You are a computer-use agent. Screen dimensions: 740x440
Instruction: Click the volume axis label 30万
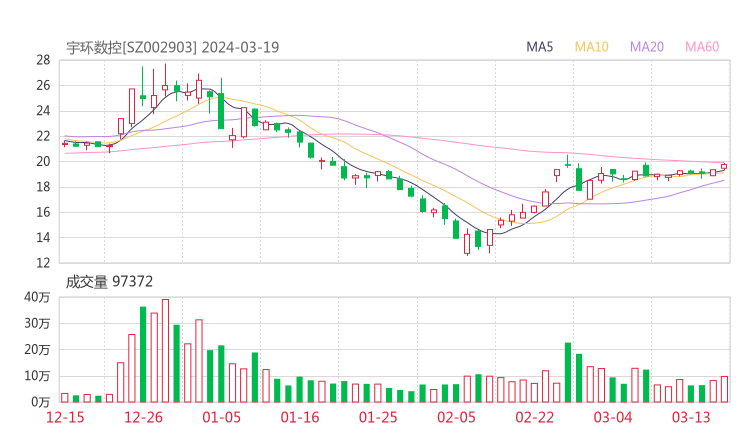click(x=37, y=324)
